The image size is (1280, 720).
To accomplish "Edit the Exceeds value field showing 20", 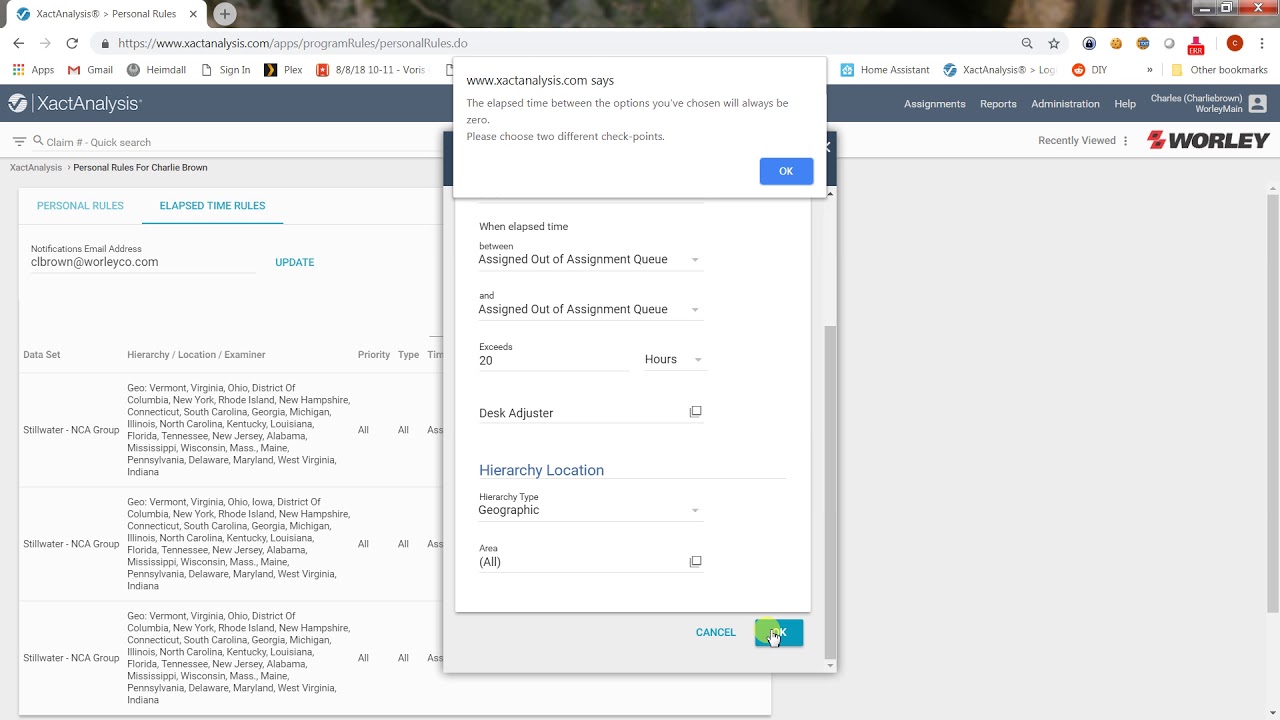I will pyautogui.click(x=553, y=360).
